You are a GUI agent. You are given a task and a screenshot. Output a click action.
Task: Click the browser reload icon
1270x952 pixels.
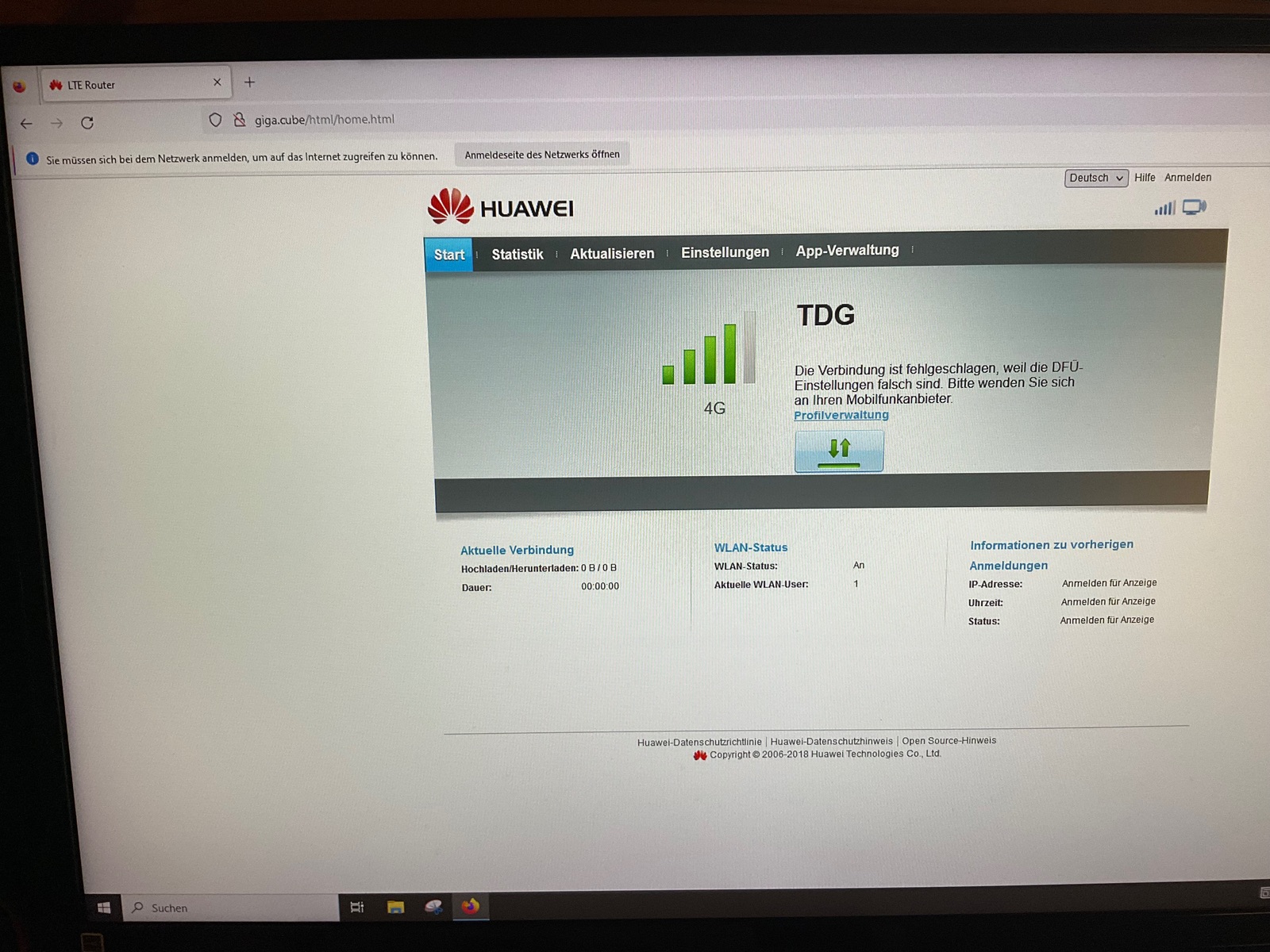pos(87,123)
